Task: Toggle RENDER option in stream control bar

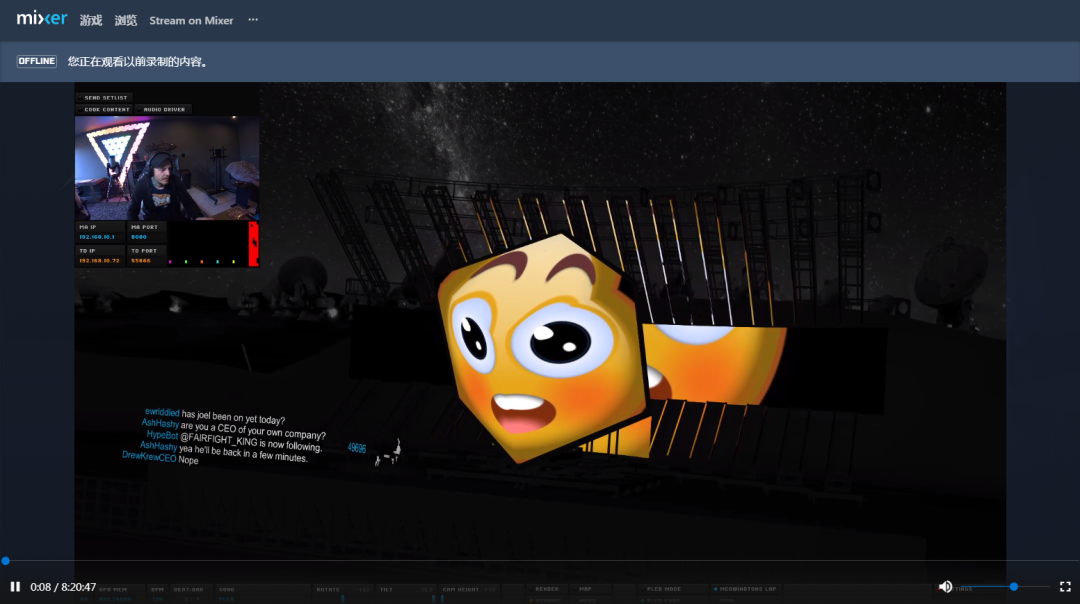Action: click(x=547, y=590)
